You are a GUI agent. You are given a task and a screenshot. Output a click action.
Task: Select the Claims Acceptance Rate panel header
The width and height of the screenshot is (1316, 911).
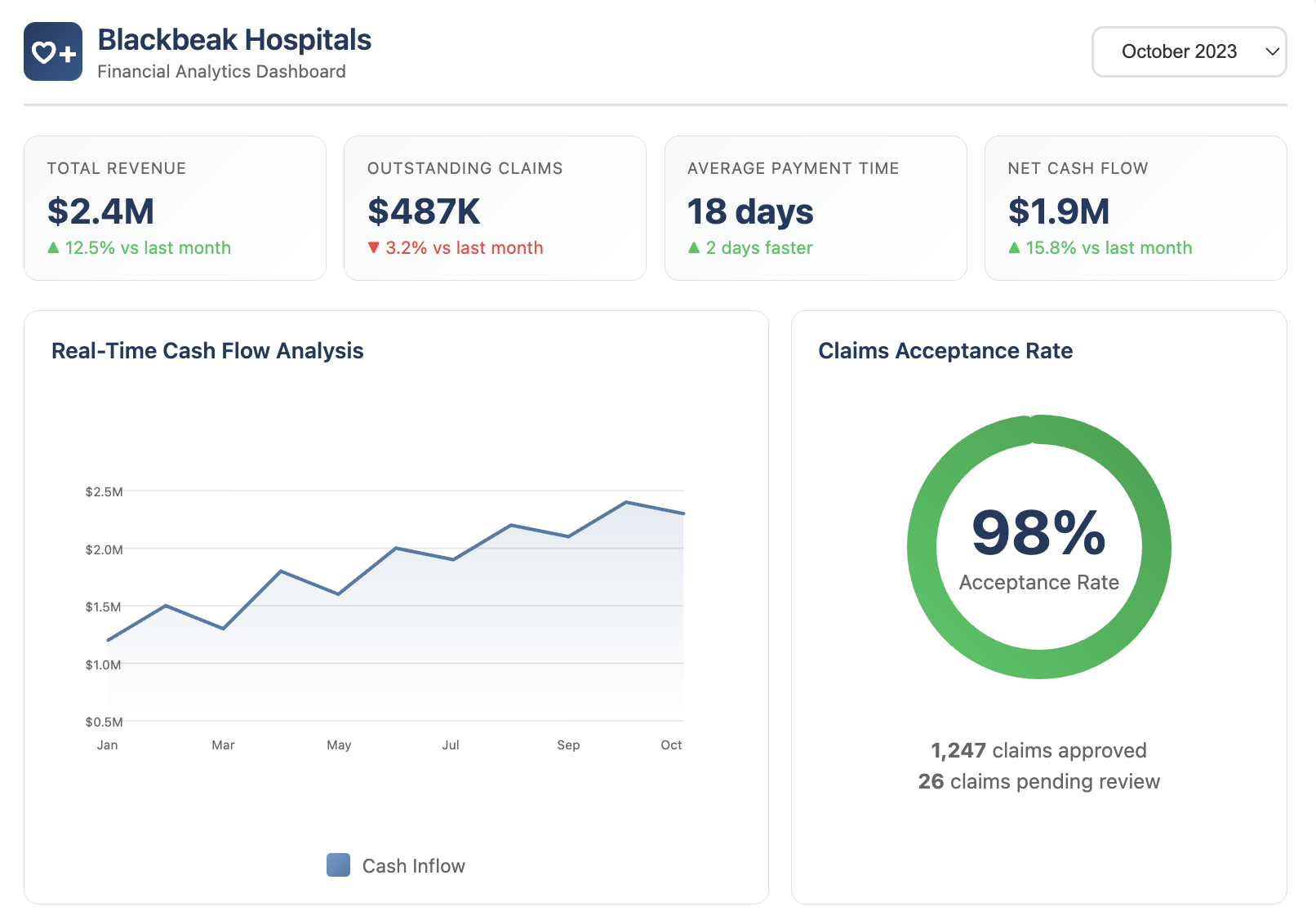(945, 350)
